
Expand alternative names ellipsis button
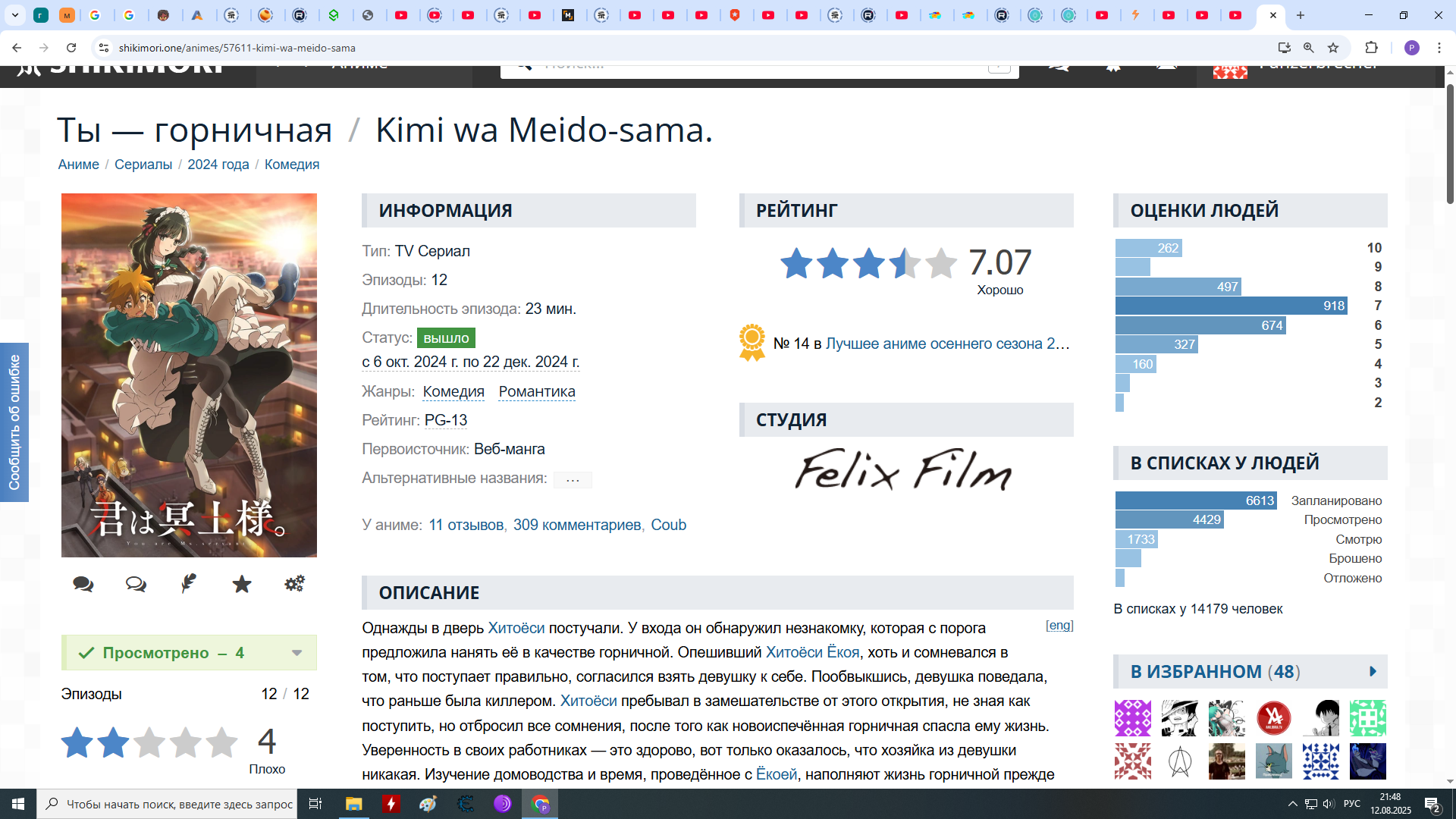[x=573, y=479]
